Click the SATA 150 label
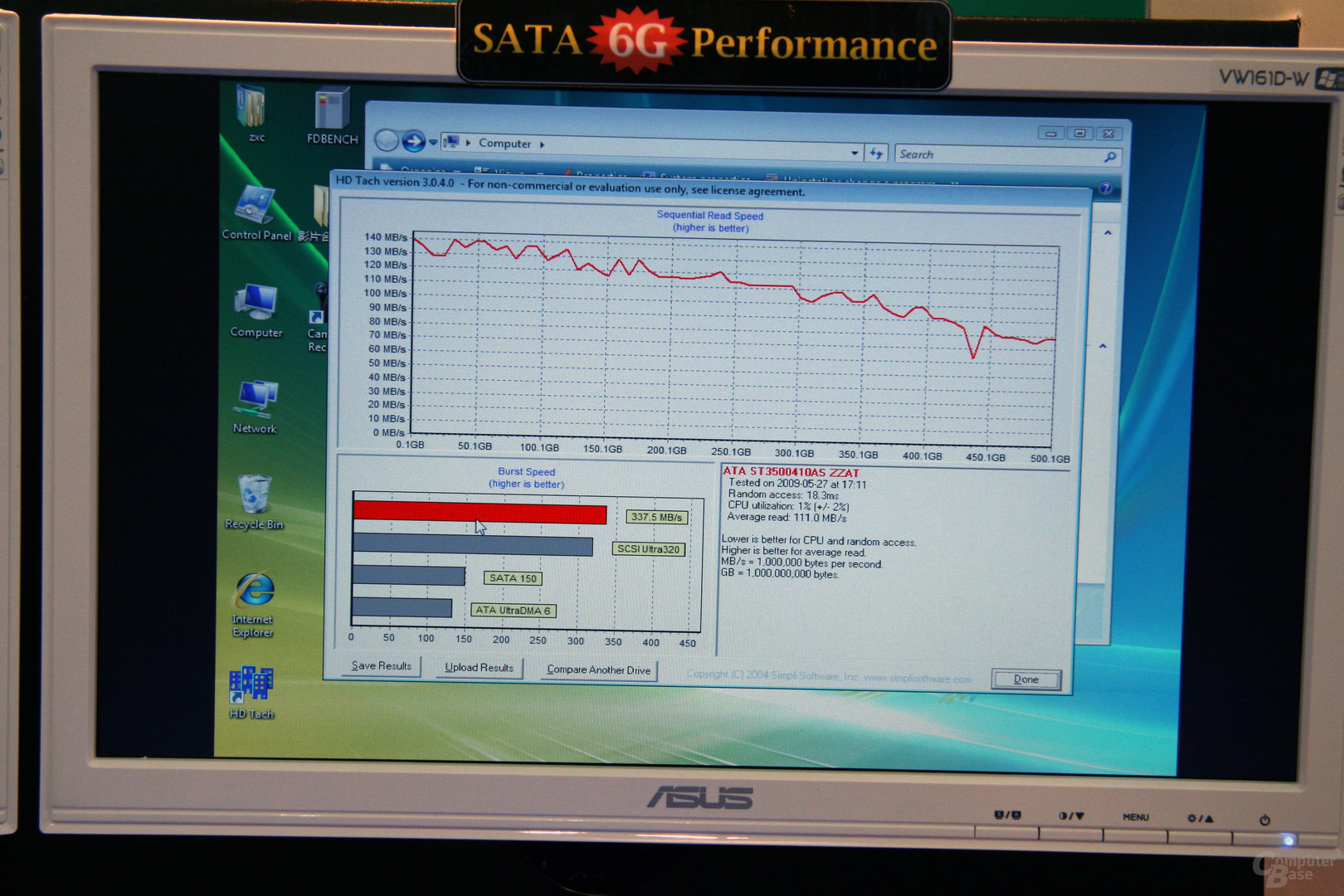This screenshot has height=896, width=1344. click(513, 578)
